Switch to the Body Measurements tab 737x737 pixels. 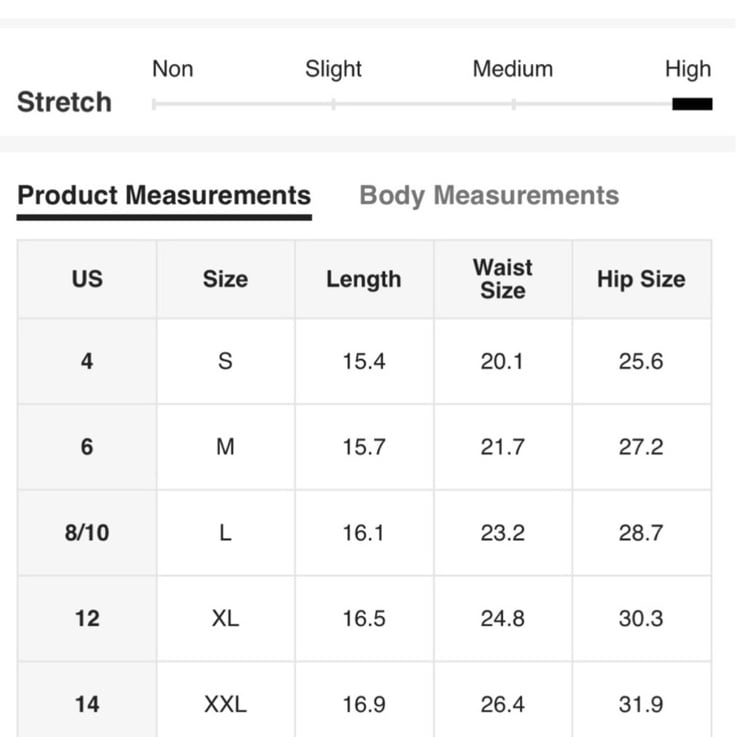pos(489,196)
